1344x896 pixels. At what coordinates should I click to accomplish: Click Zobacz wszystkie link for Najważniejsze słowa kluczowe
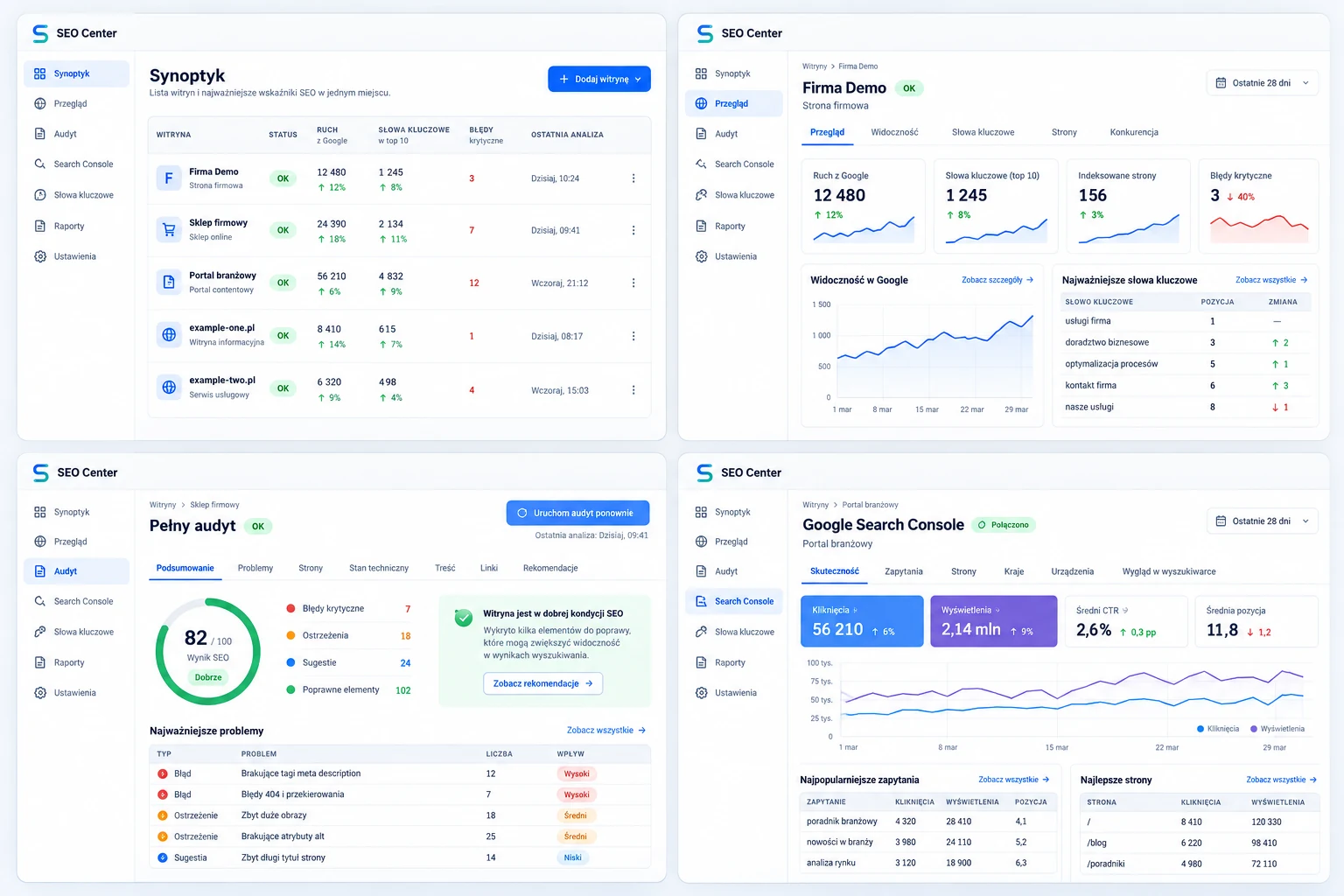(1271, 280)
